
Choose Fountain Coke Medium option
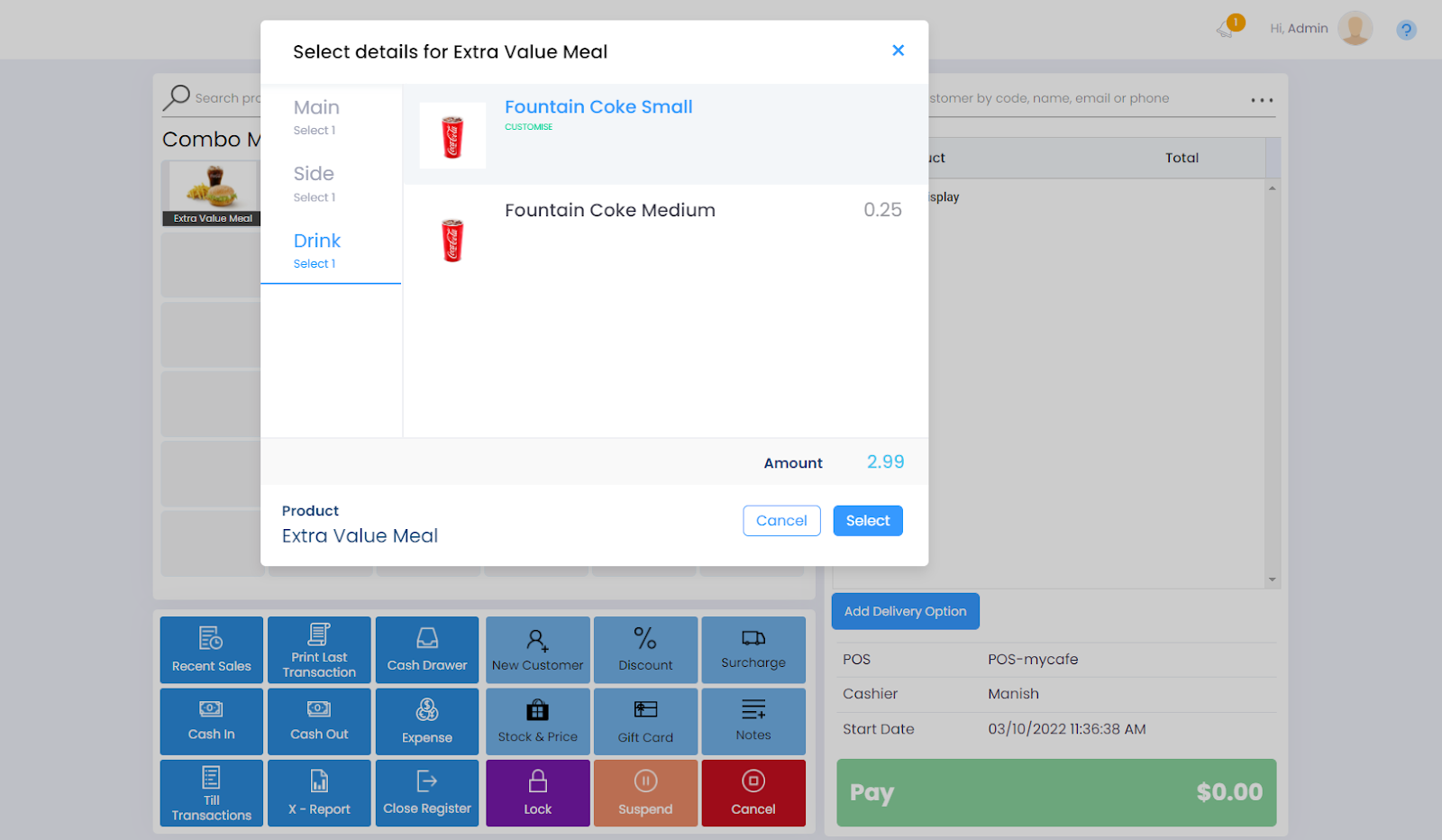610,211
